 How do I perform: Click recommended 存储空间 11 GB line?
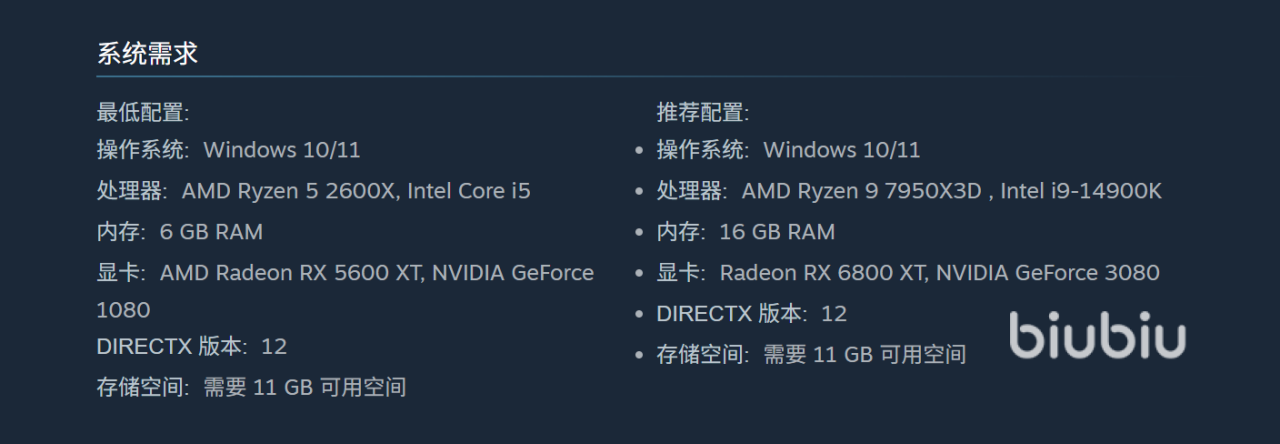[x=811, y=354]
